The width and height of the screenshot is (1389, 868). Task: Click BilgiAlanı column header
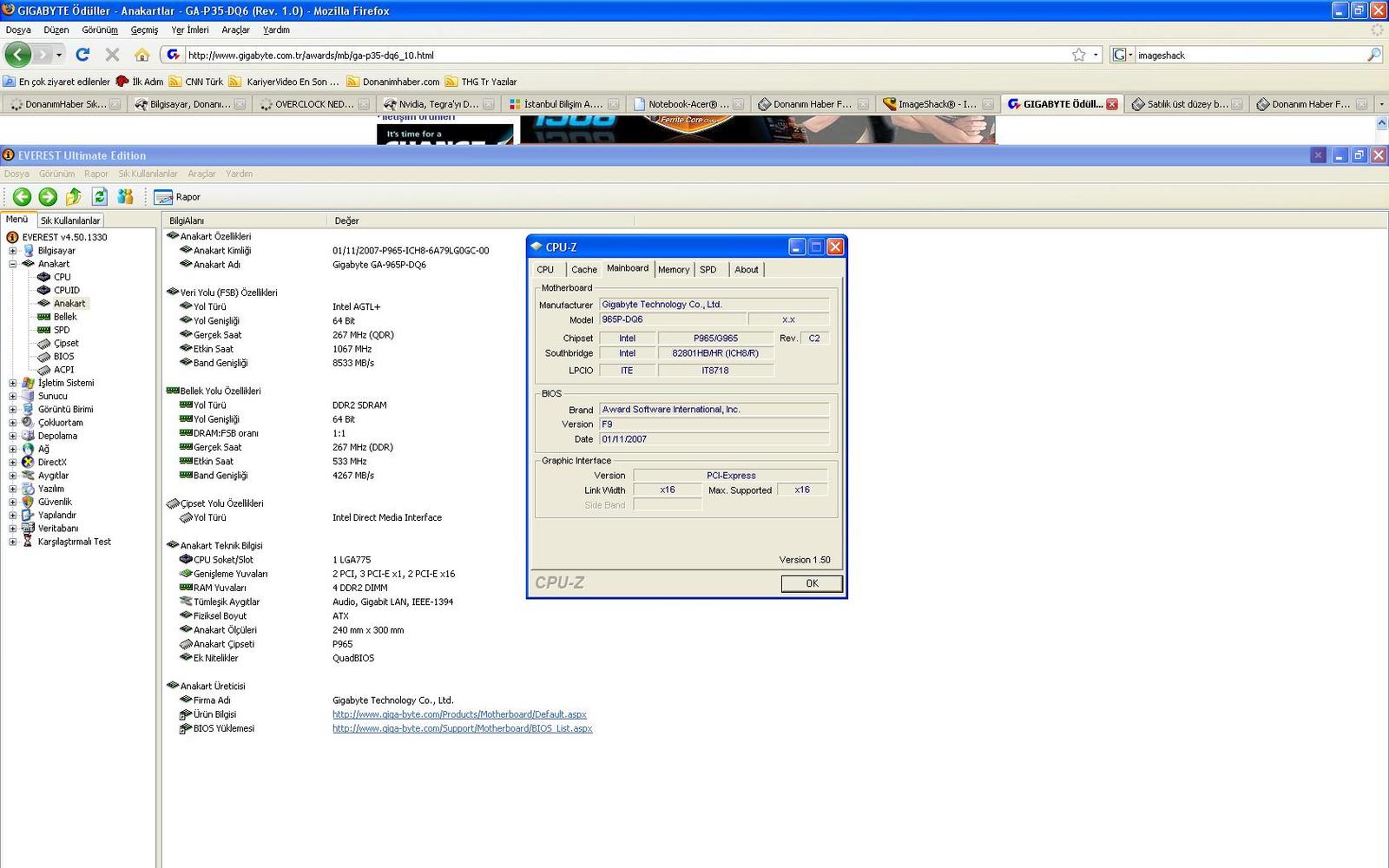pos(245,220)
